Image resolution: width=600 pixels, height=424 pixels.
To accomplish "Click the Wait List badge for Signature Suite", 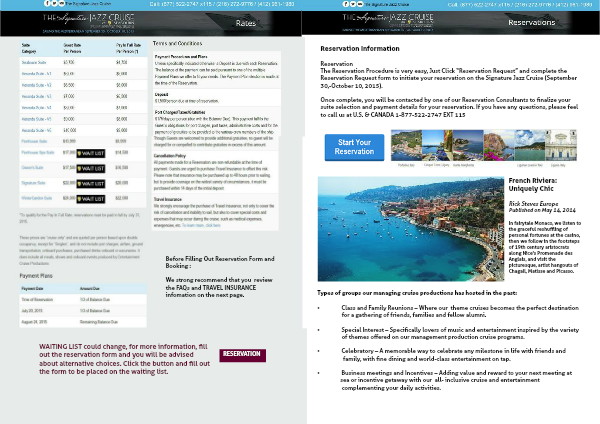I will click(x=91, y=184).
